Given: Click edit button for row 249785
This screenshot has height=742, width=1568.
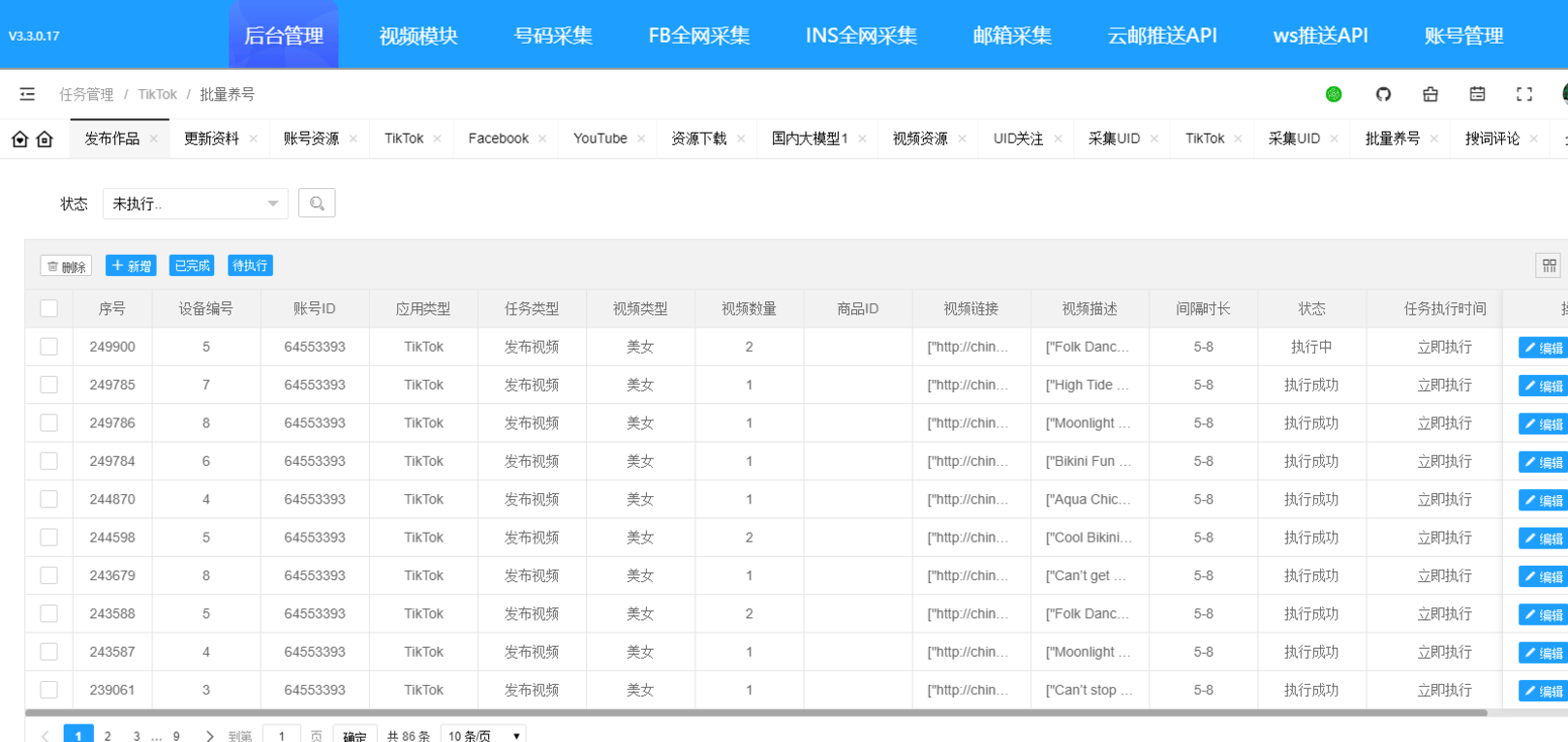Looking at the screenshot, I should point(1543,386).
